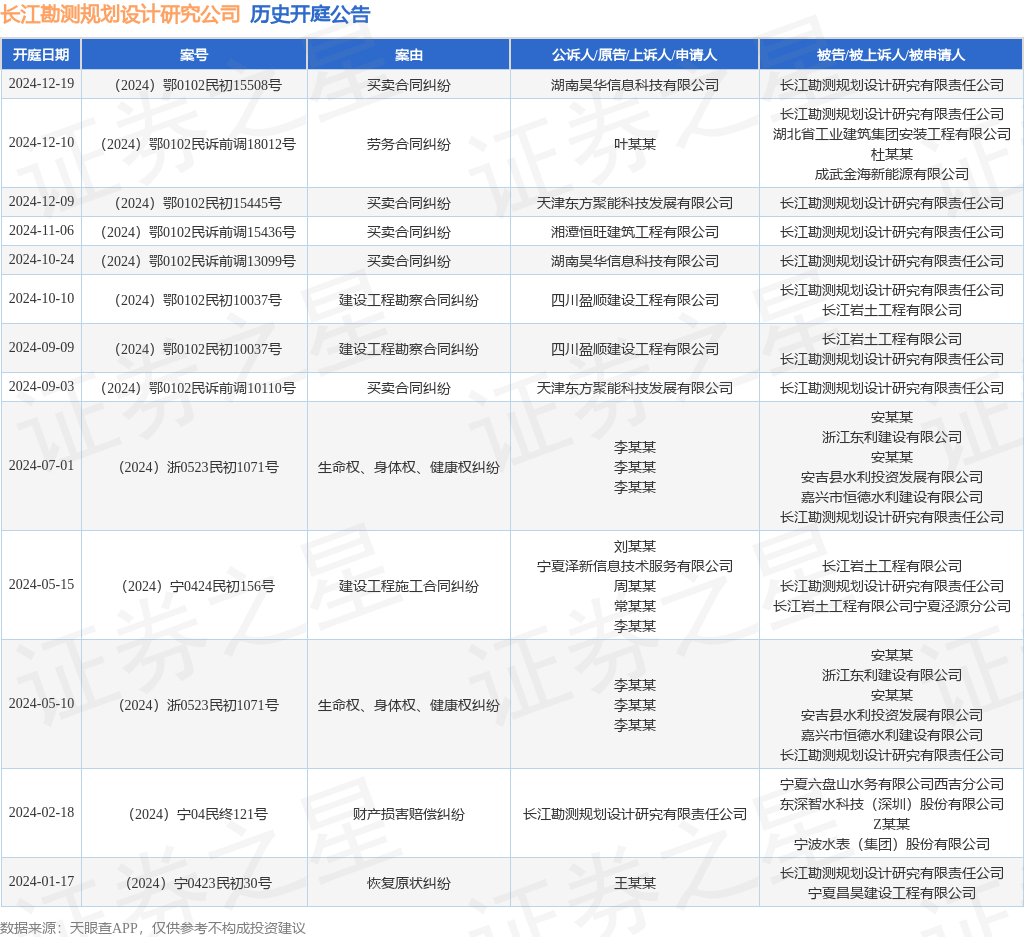Viewport: 1024px width, 937px height.
Task: Click plaintiff 湘潭恒旺建筑工程有限公司
Action: [x=635, y=232]
